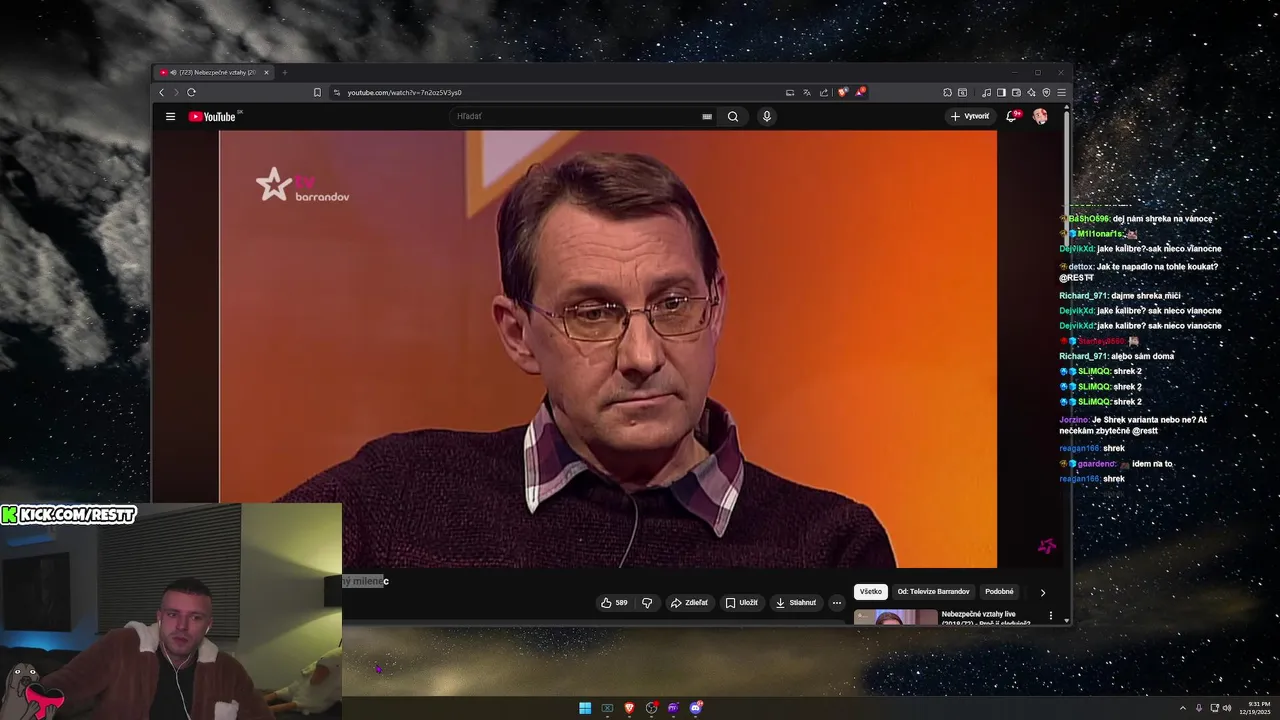Viewport: 1280px width, 720px height.
Task: Click the youtube.com address bar URL
Action: pyautogui.click(x=405, y=92)
